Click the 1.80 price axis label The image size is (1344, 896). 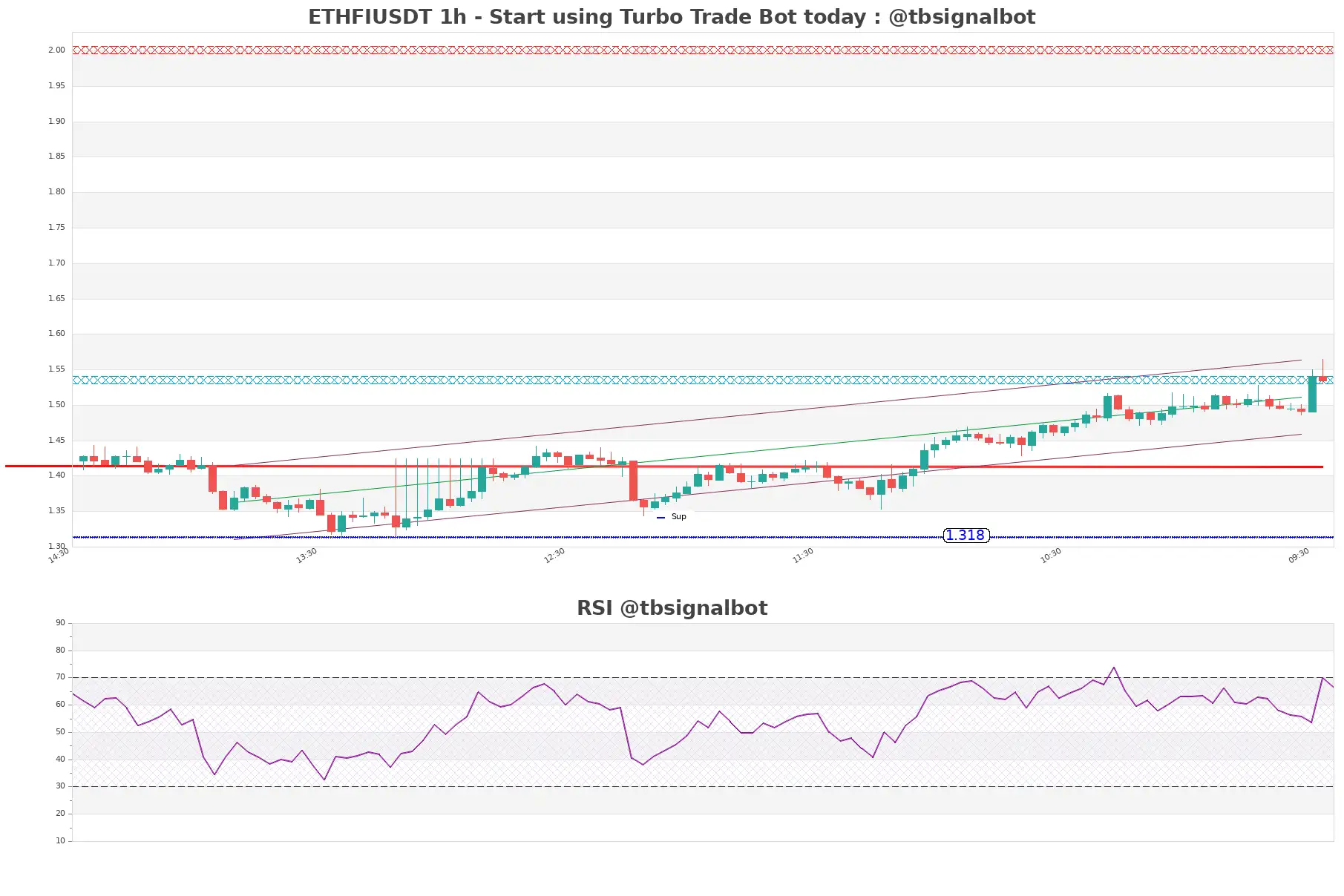point(56,192)
